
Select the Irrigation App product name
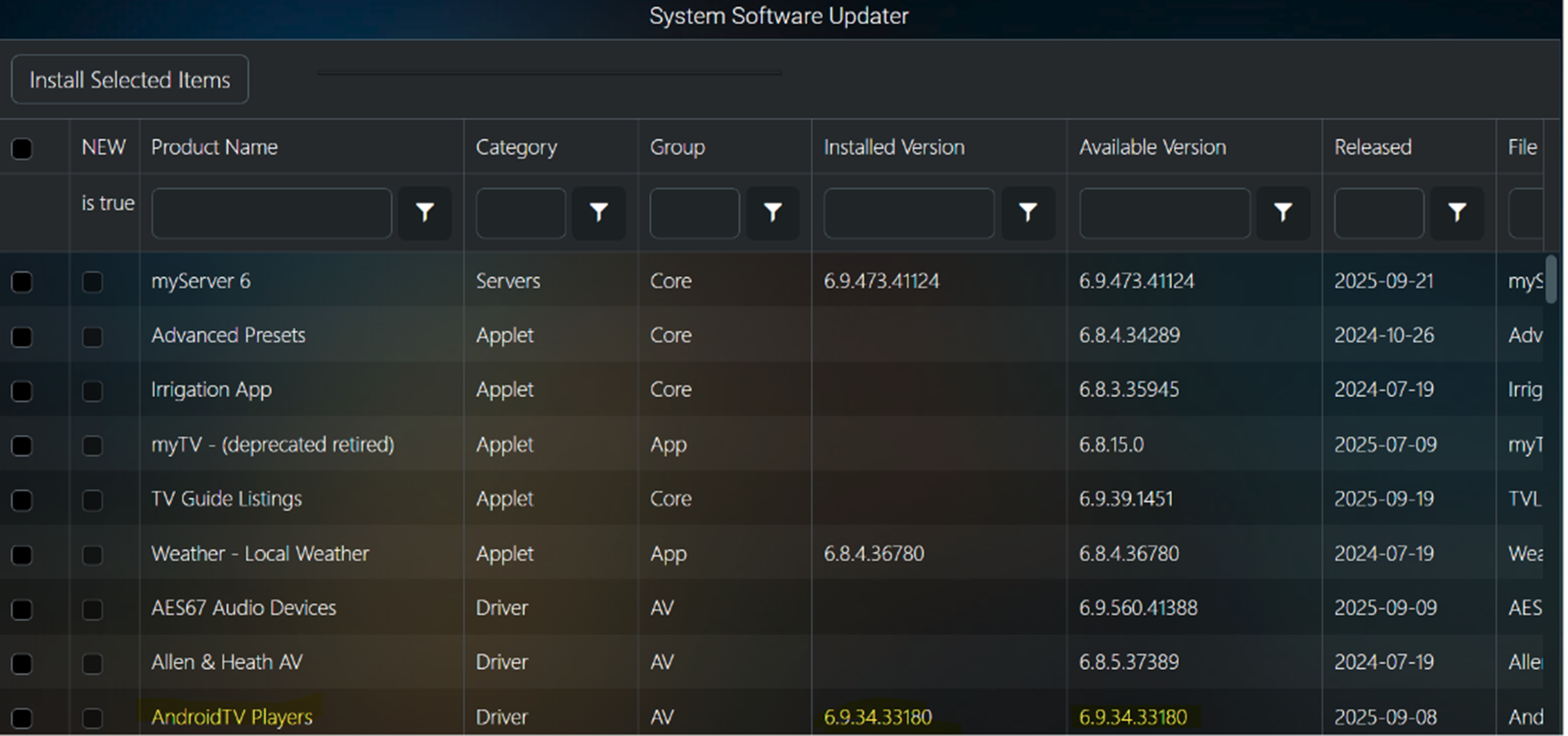[x=211, y=390]
